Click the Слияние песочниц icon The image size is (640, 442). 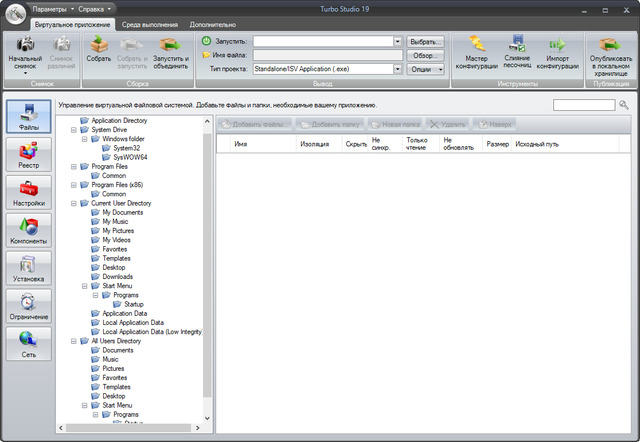point(517,44)
